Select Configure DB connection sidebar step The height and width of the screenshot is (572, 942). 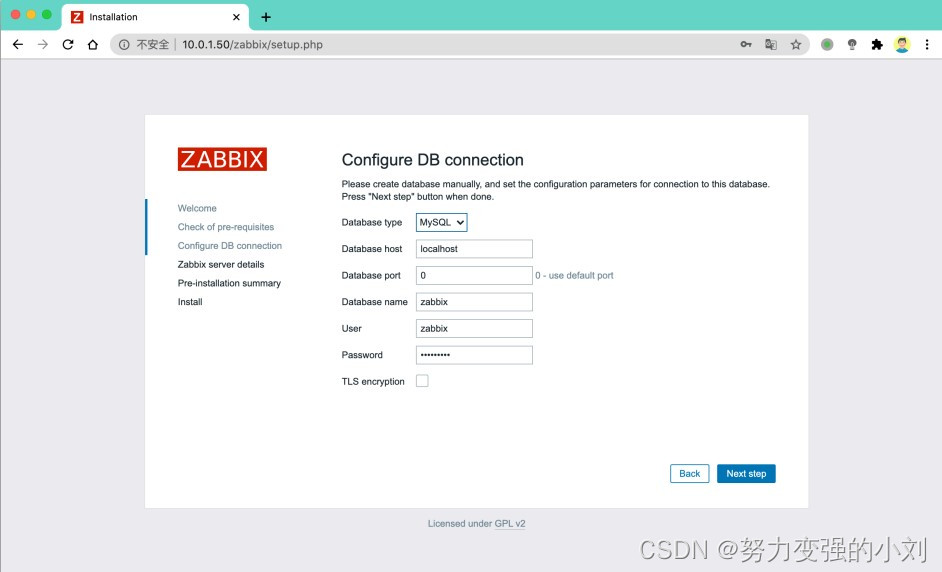pyautogui.click(x=229, y=245)
